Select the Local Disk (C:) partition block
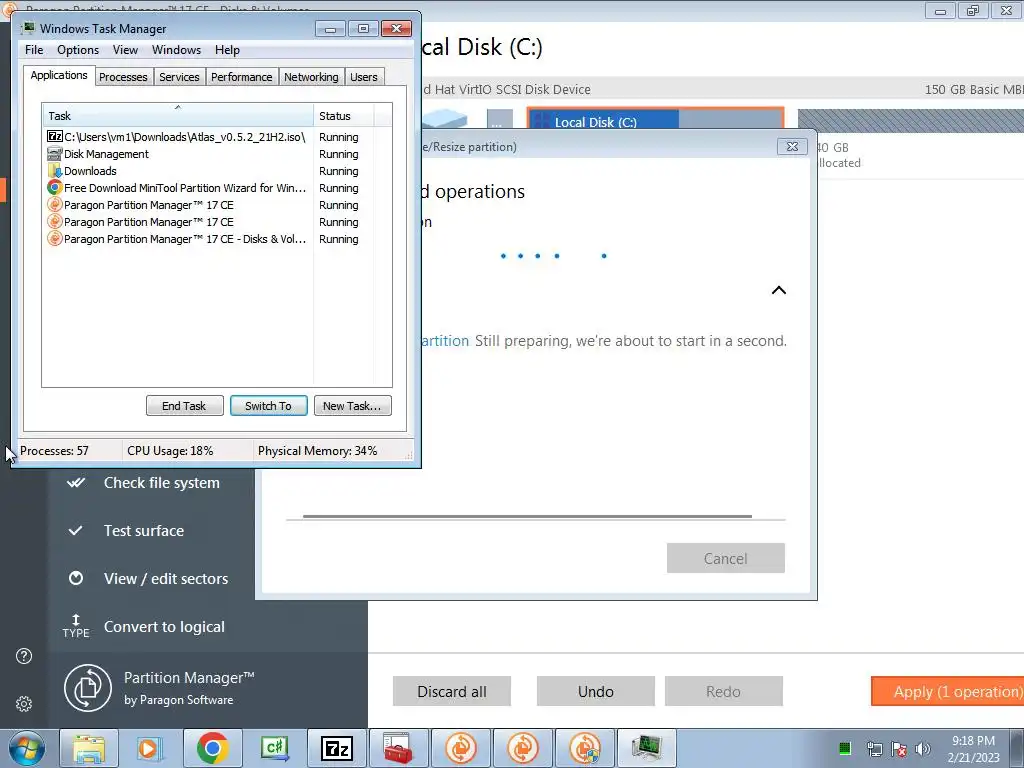This screenshot has width=1024, height=768. click(x=655, y=118)
